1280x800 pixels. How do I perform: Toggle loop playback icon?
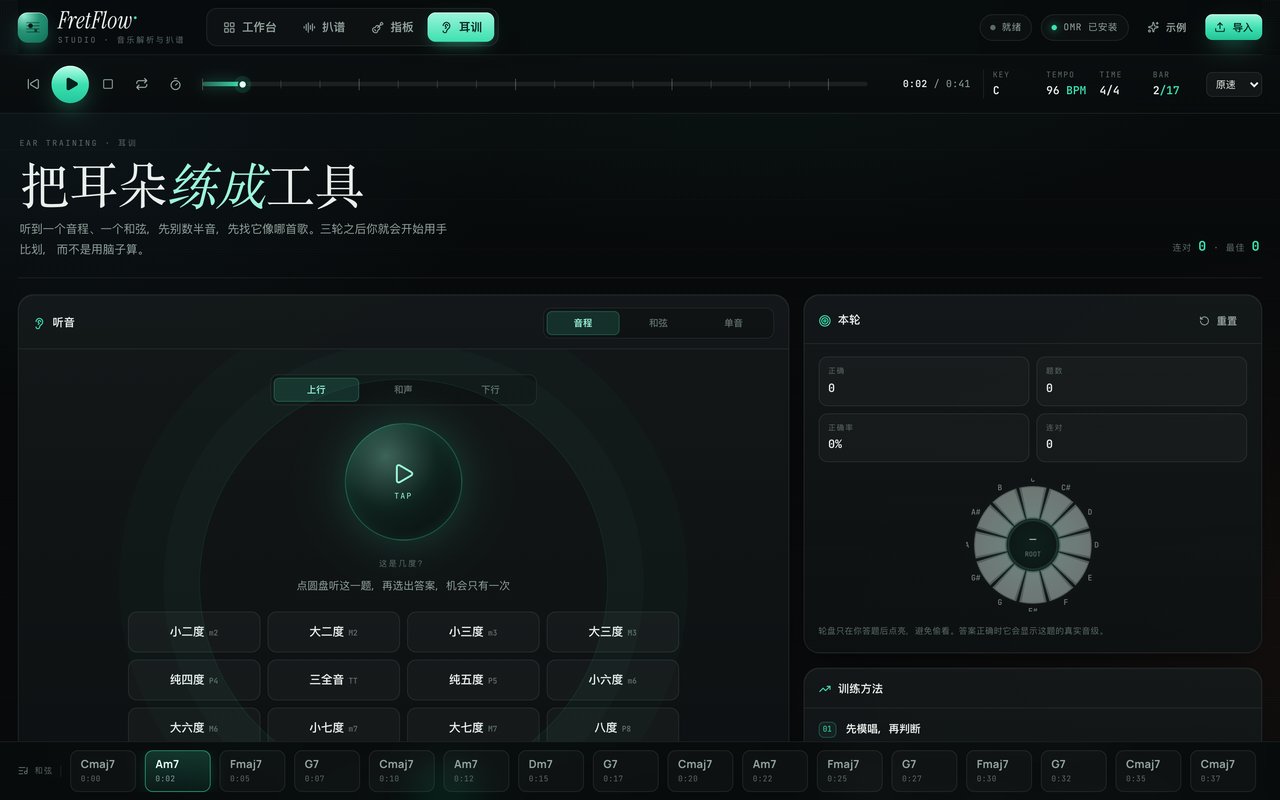coord(142,84)
